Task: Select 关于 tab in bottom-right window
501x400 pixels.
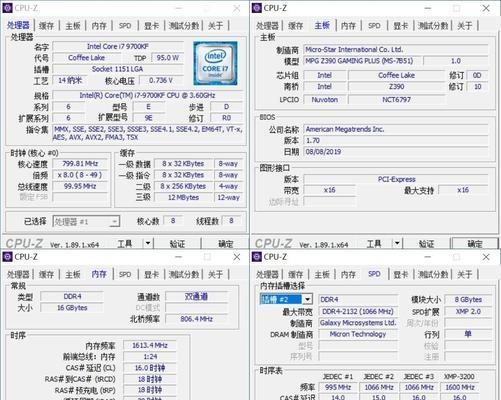Action: [465, 274]
